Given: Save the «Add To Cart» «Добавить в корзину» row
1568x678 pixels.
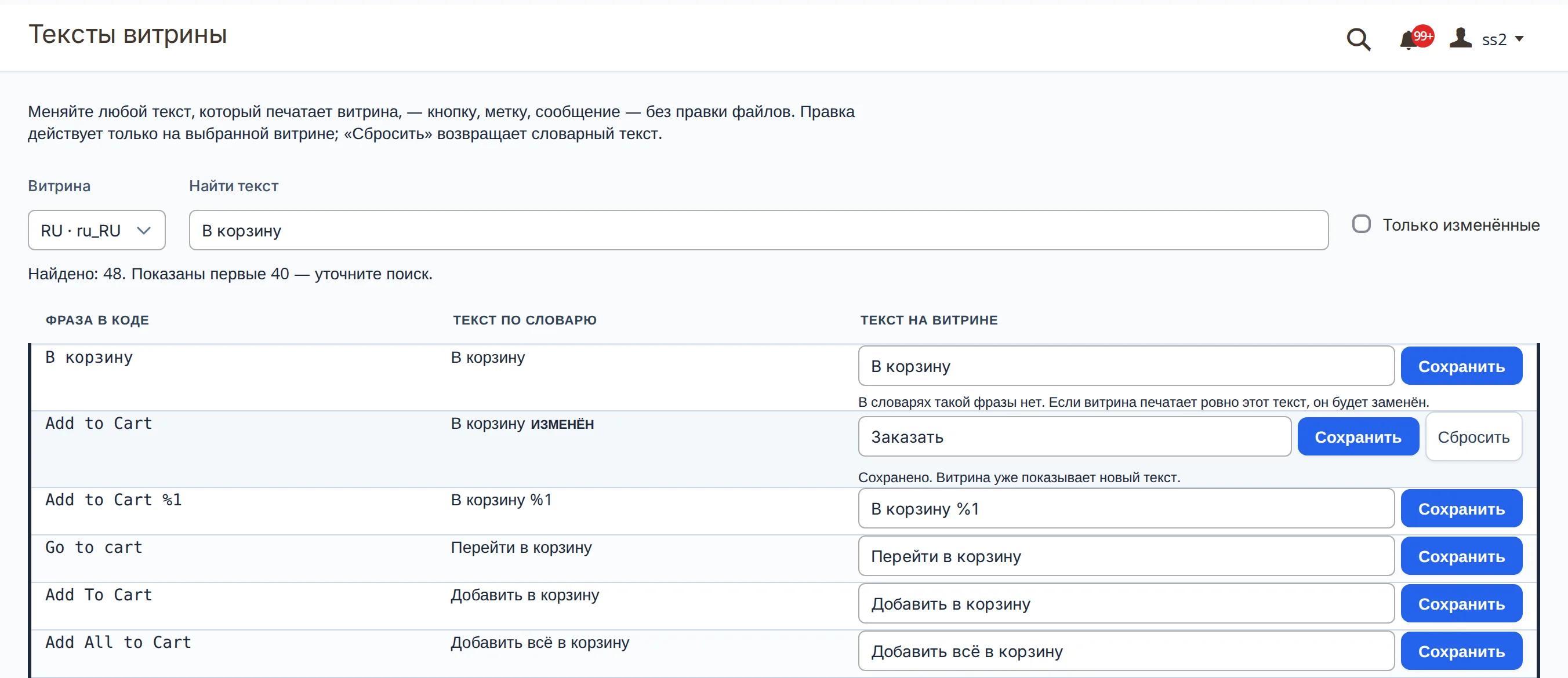Looking at the screenshot, I should pyautogui.click(x=1461, y=603).
